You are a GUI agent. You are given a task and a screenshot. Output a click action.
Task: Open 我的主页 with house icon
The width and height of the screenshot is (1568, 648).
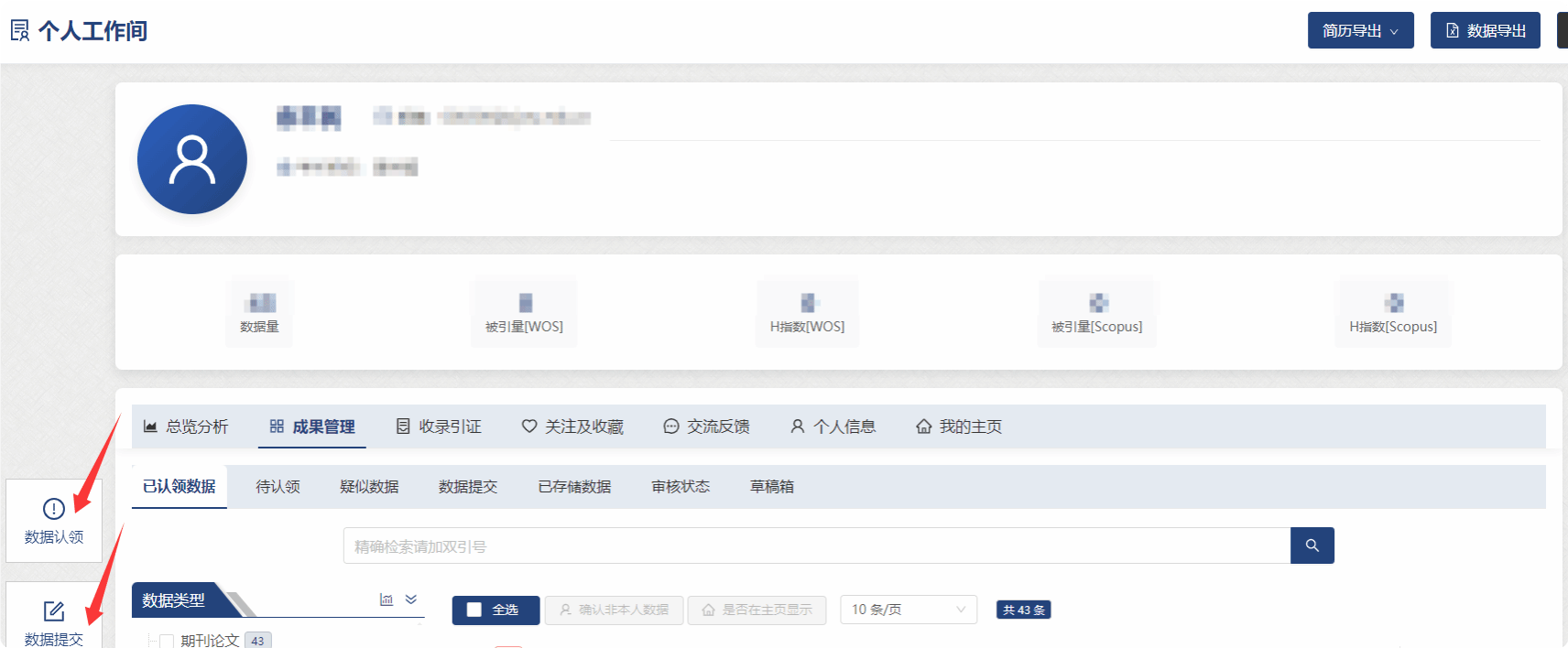(959, 427)
